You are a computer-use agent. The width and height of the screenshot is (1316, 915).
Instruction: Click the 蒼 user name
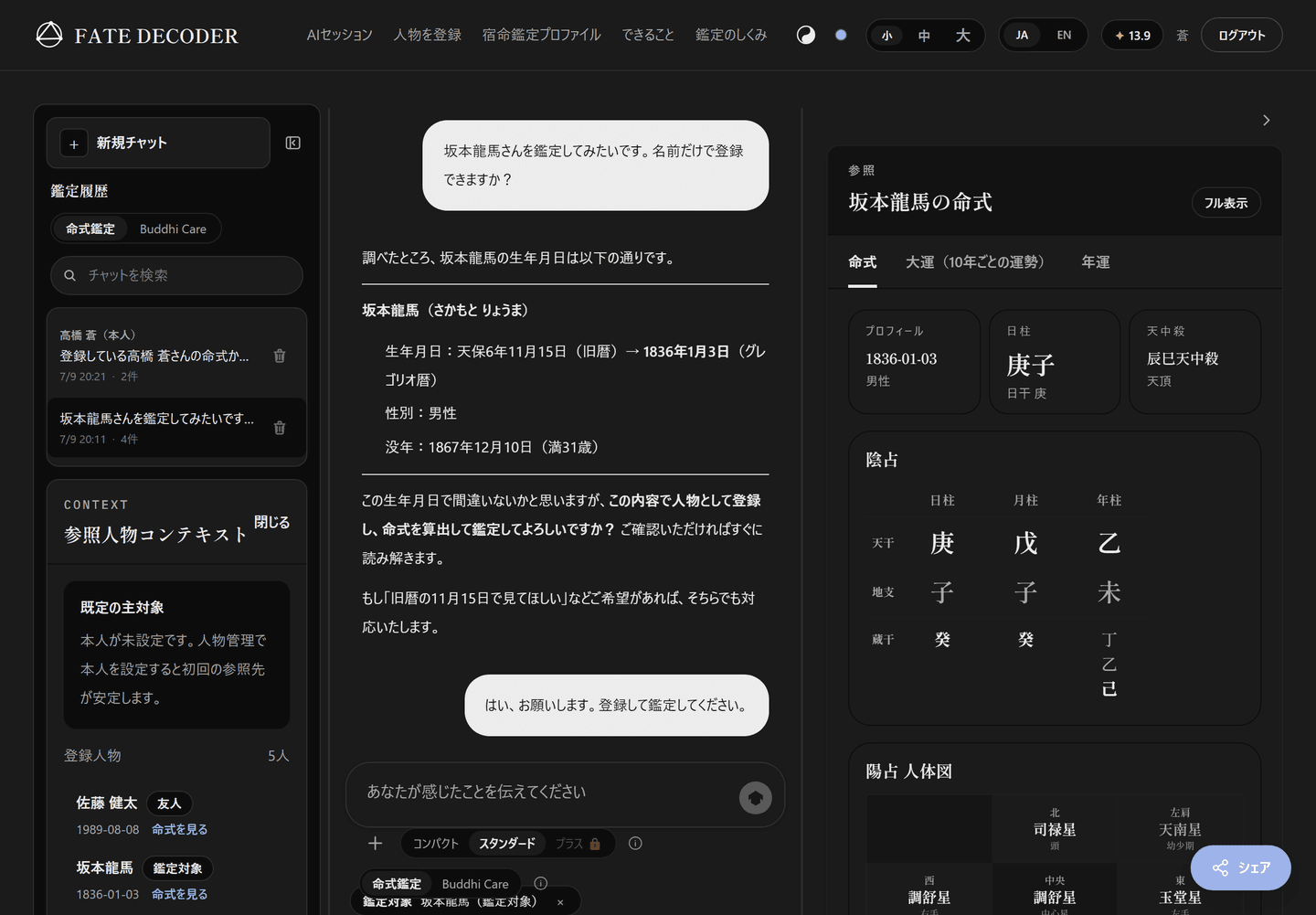[x=1182, y=36]
